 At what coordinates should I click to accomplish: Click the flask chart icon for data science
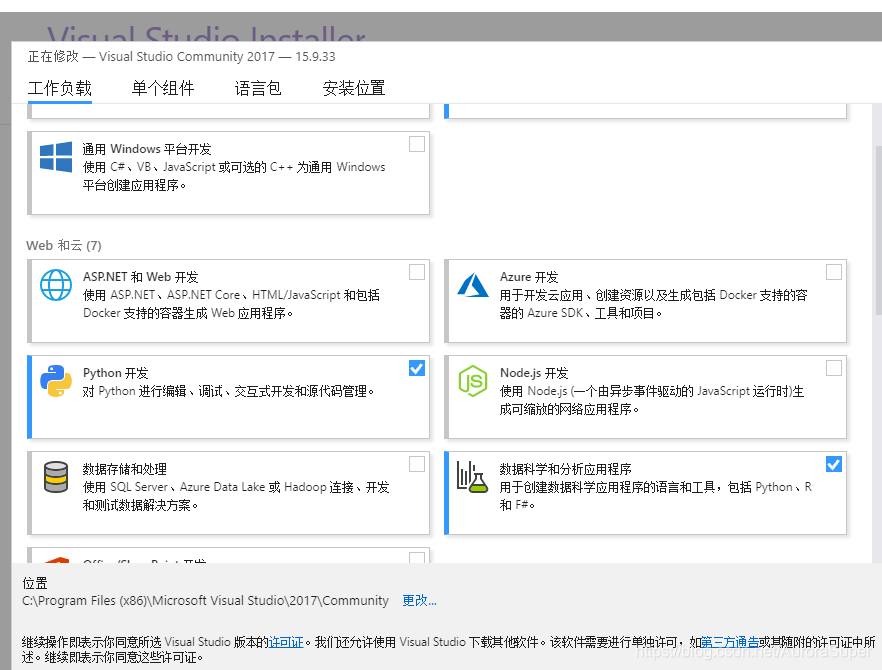(472, 477)
